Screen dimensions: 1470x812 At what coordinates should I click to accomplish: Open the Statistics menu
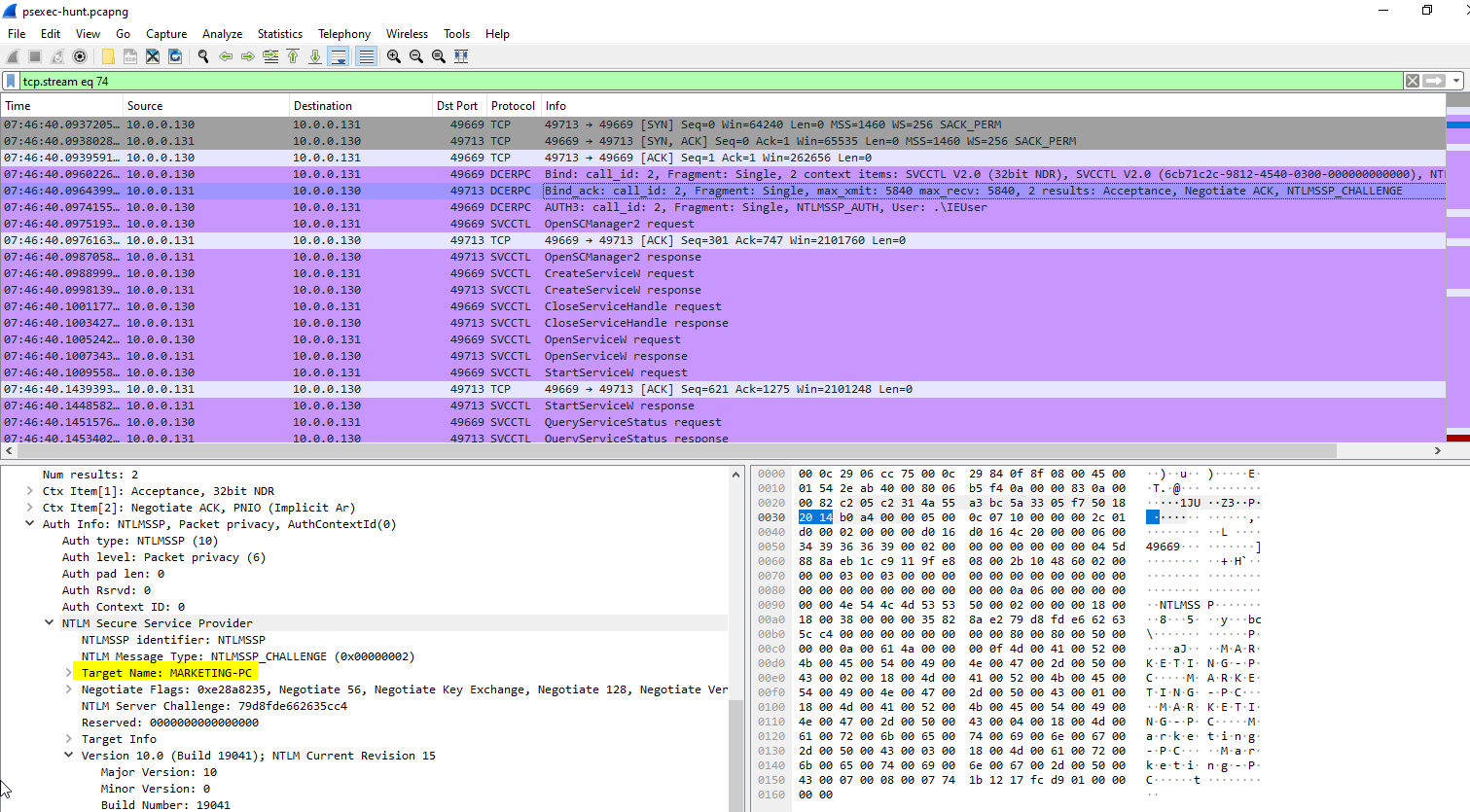[x=280, y=34]
